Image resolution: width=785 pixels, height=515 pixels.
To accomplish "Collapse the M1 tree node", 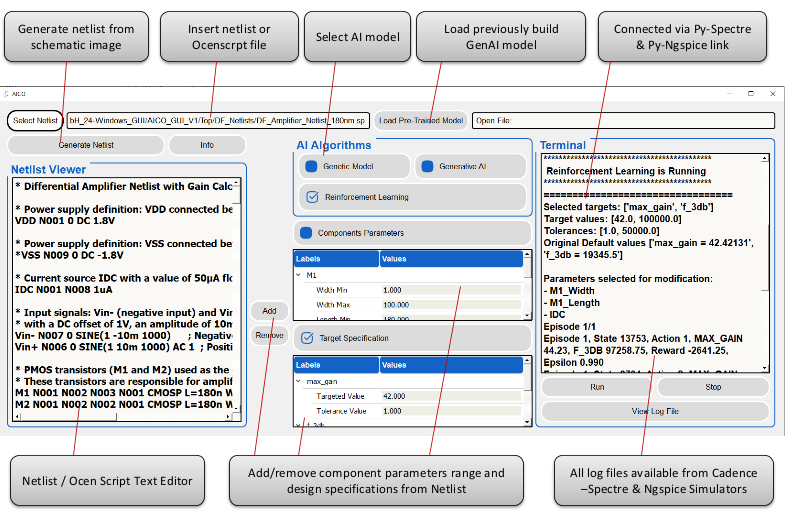I will 297,275.
